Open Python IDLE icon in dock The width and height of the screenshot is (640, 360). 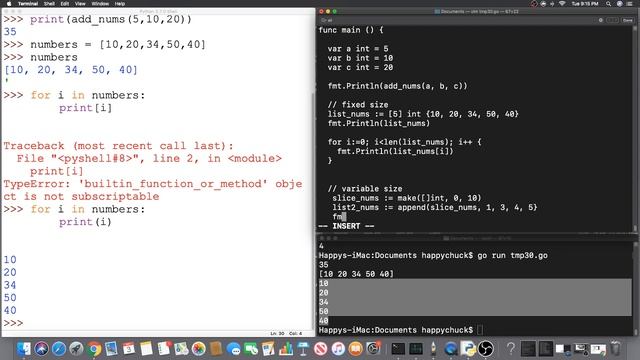(468, 349)
